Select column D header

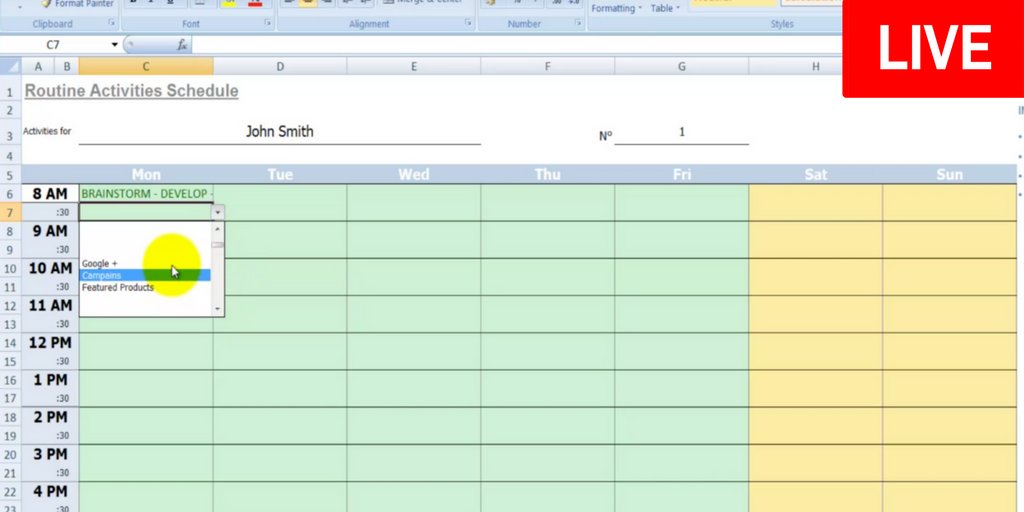280,66
